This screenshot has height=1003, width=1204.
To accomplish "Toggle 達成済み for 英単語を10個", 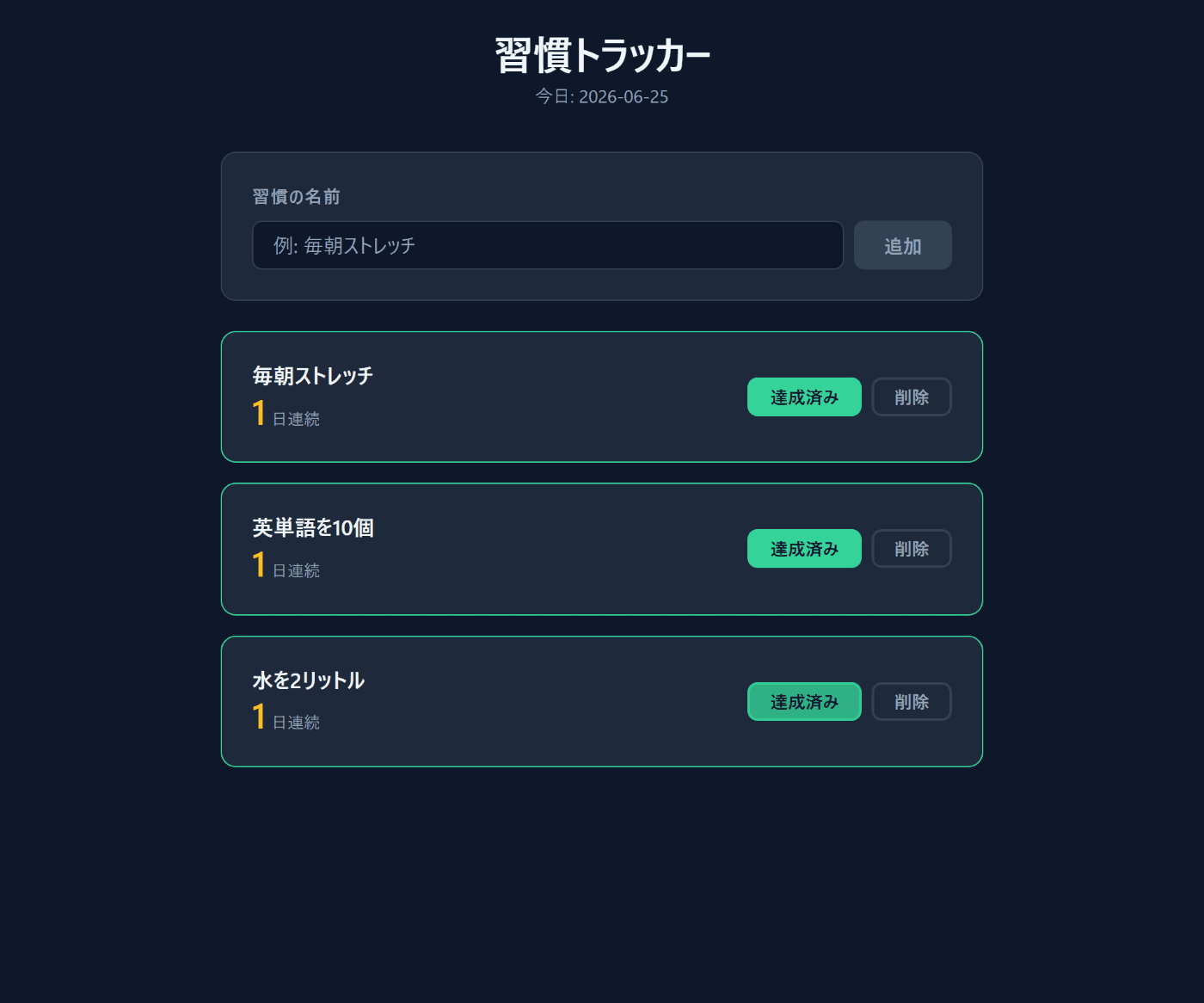I will pos(804,549).
